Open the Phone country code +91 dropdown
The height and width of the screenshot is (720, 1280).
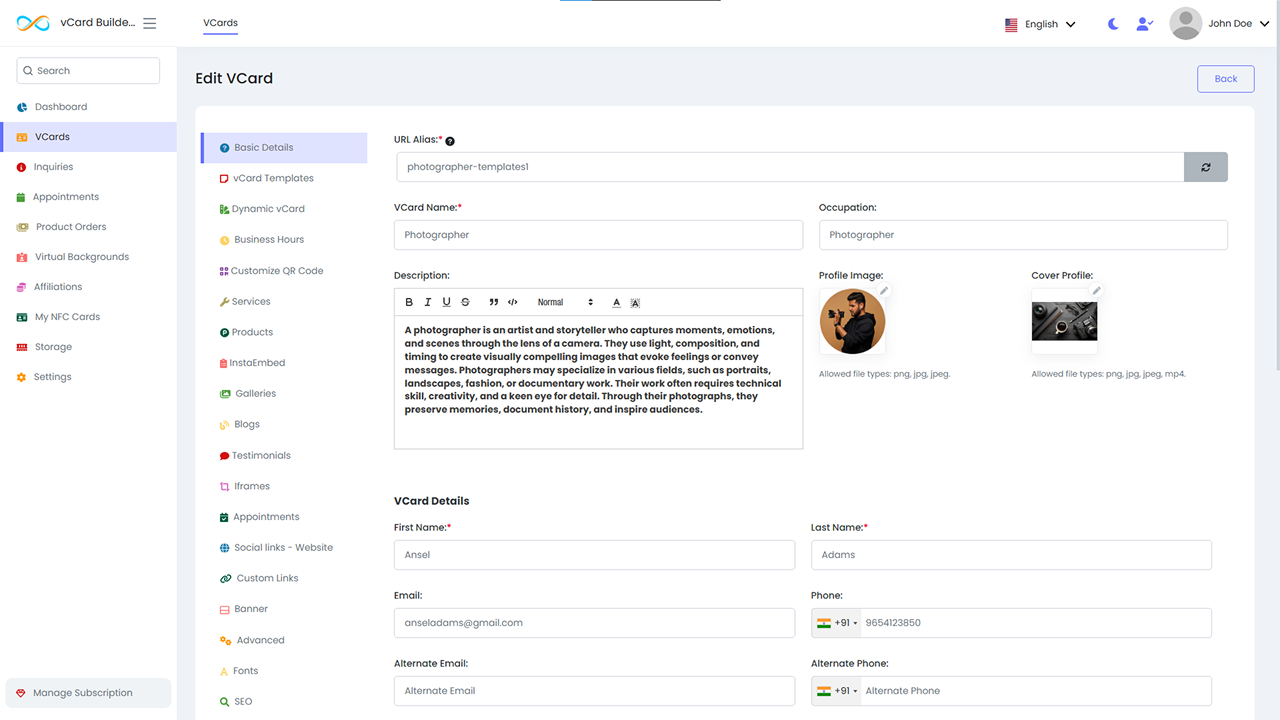click(837, 623)
